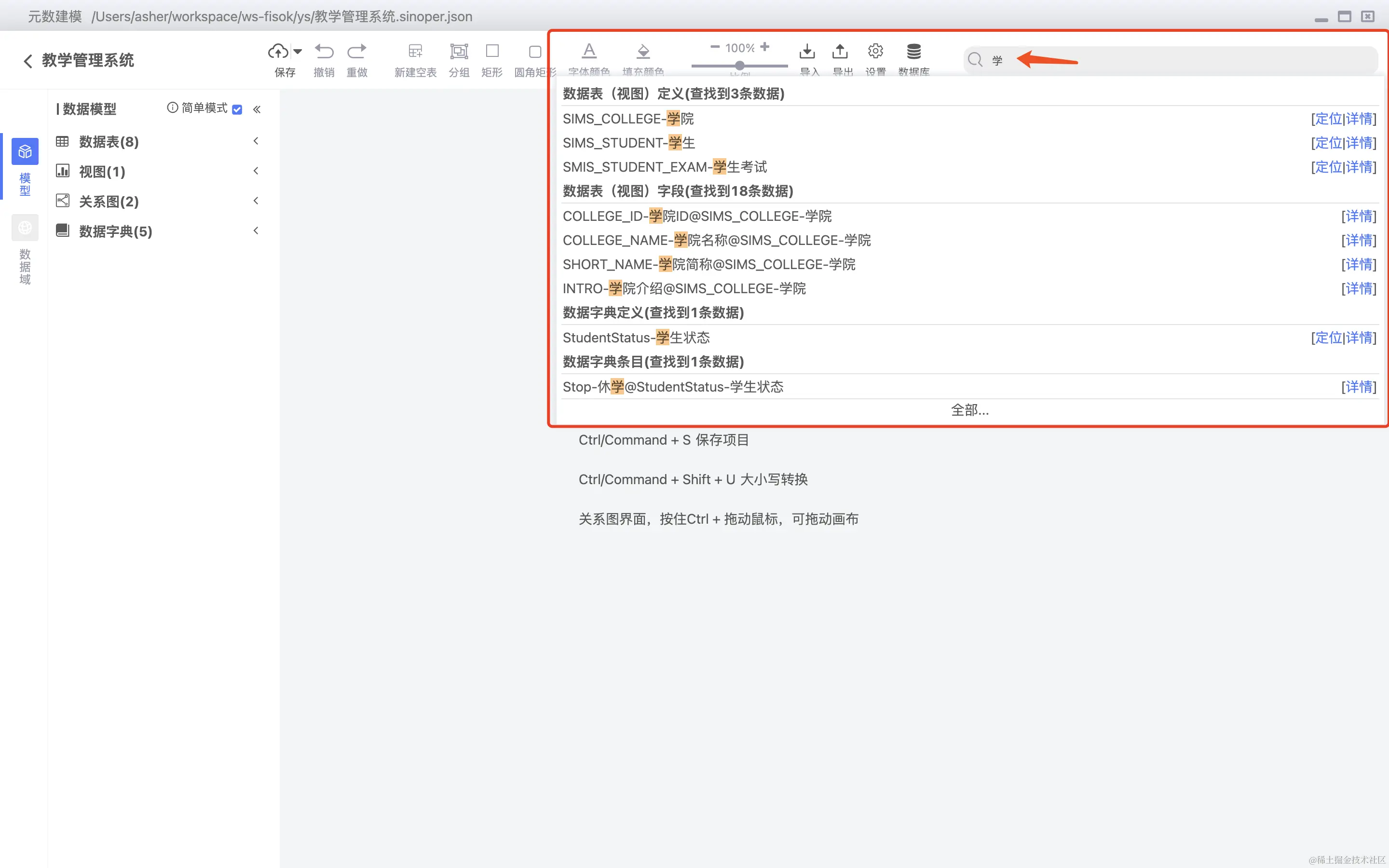Screen dimensions: 1389x868
Task: Toggle the Simple Mode (简单模式) checkbox
Action: pyautogui.click(x=237, y=109)
